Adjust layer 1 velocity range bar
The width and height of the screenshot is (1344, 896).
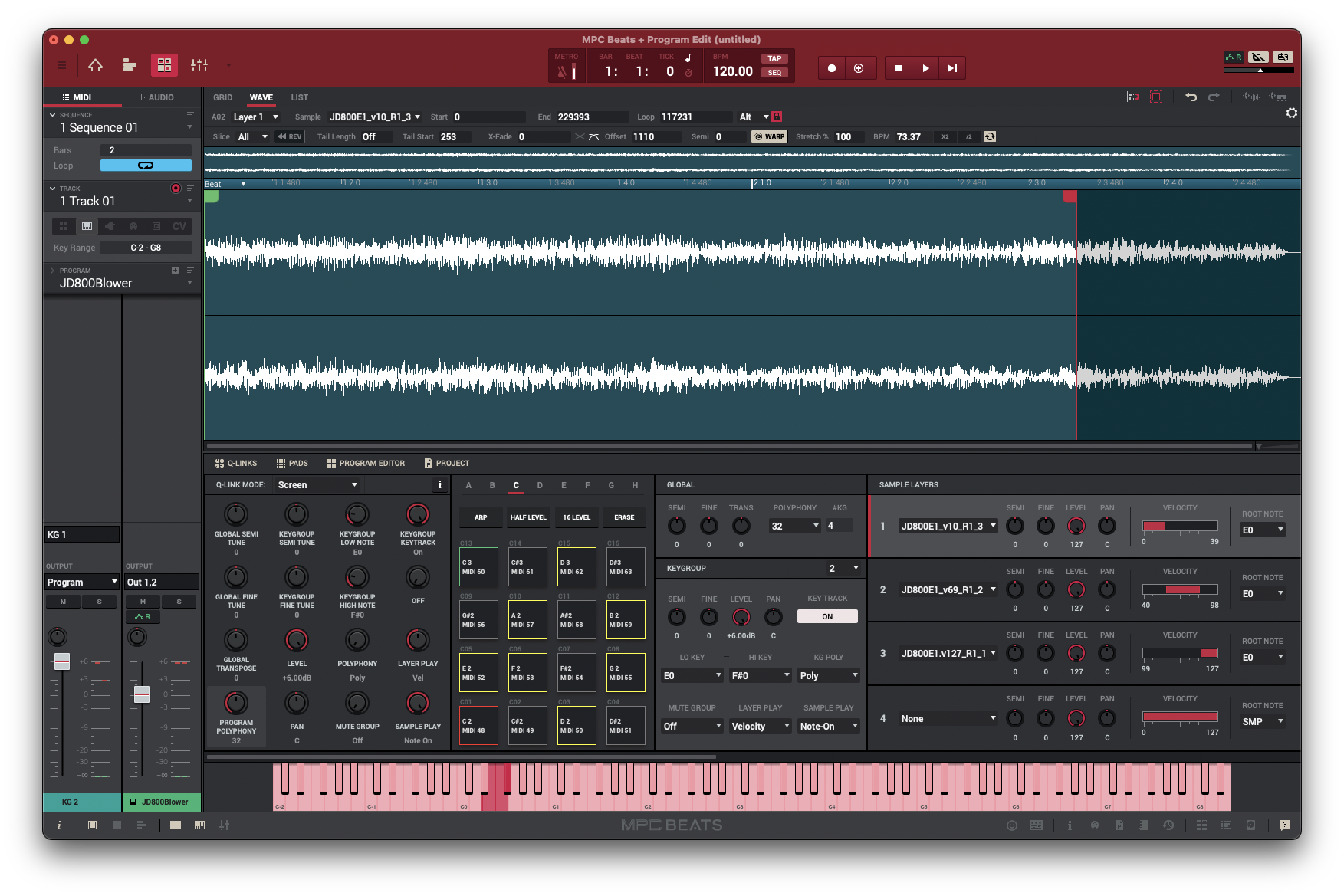[x=1180, y=526]
